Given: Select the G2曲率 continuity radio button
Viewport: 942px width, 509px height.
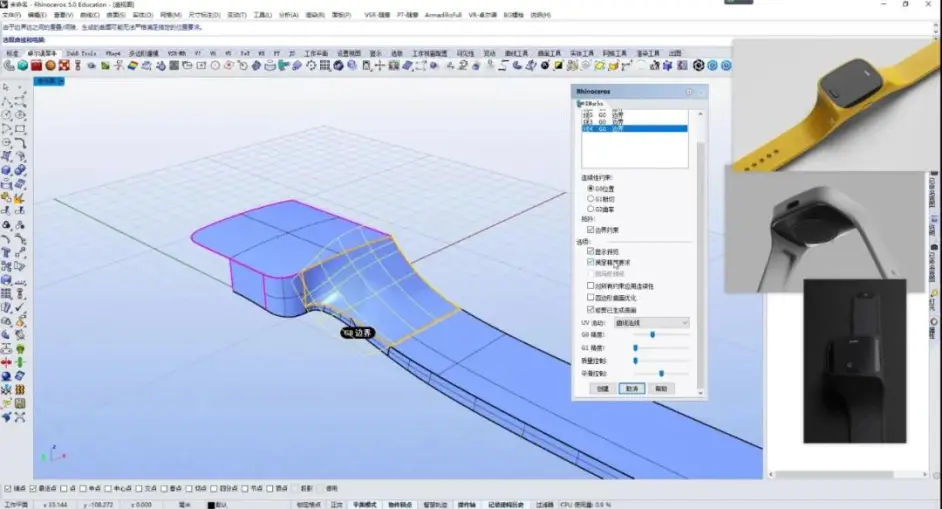Looking at the screenshot, I should (x=591, y=209).
